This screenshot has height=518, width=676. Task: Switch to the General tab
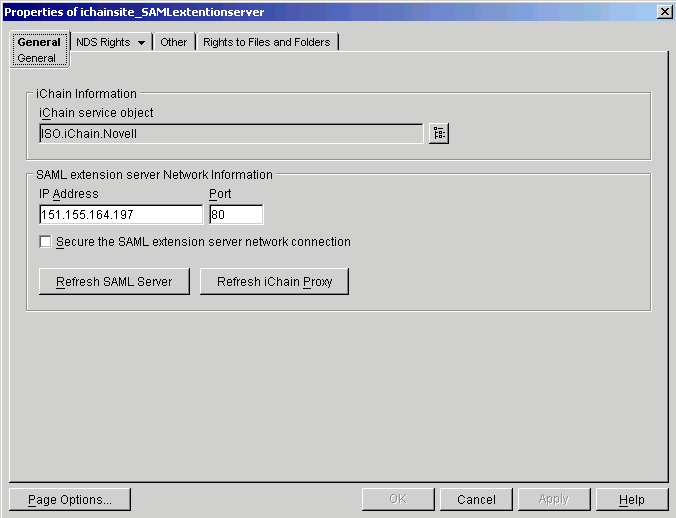[x=39, y=42]
